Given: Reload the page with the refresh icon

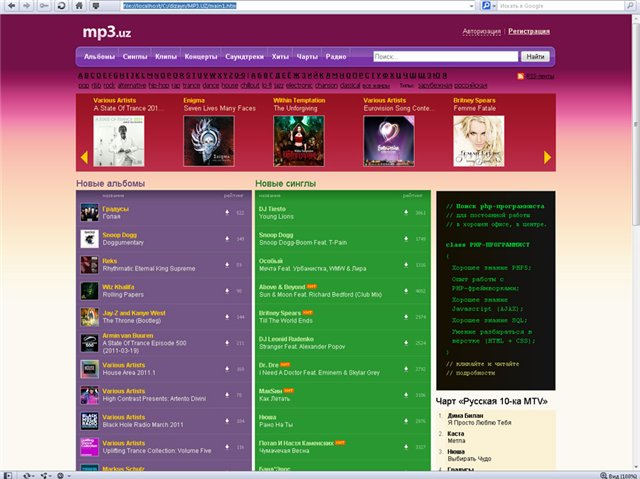Looking at the screenshot, I should pos(61,6).
